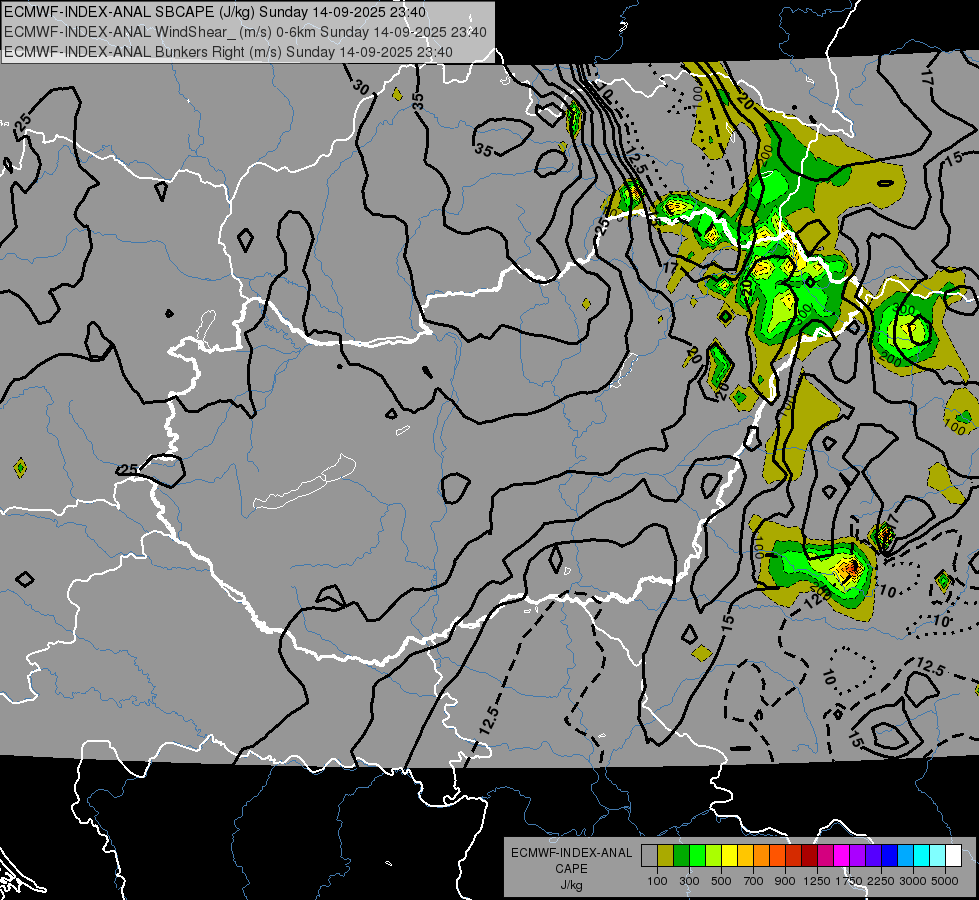Select the white legend color swatch
The width and height of the screenshot is (979, 900).
coord(953,855)
